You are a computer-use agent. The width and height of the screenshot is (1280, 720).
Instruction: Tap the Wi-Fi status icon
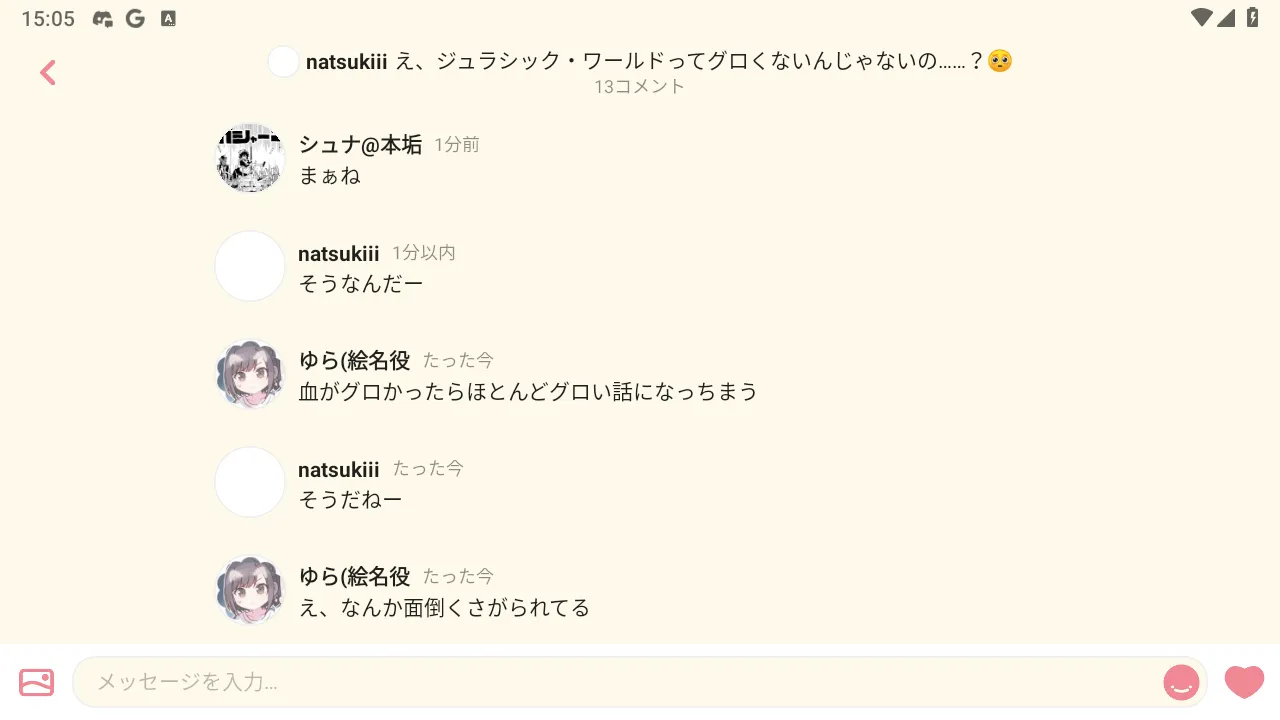click(x=1201, y=18)
